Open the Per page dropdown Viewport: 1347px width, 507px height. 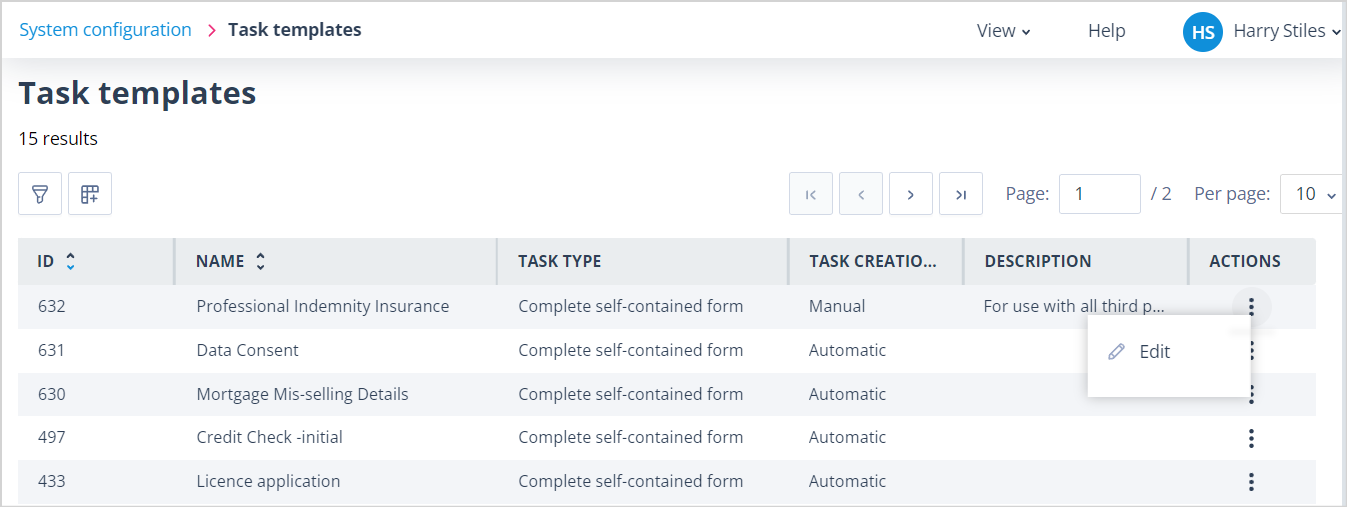[x=1310, y=194]
